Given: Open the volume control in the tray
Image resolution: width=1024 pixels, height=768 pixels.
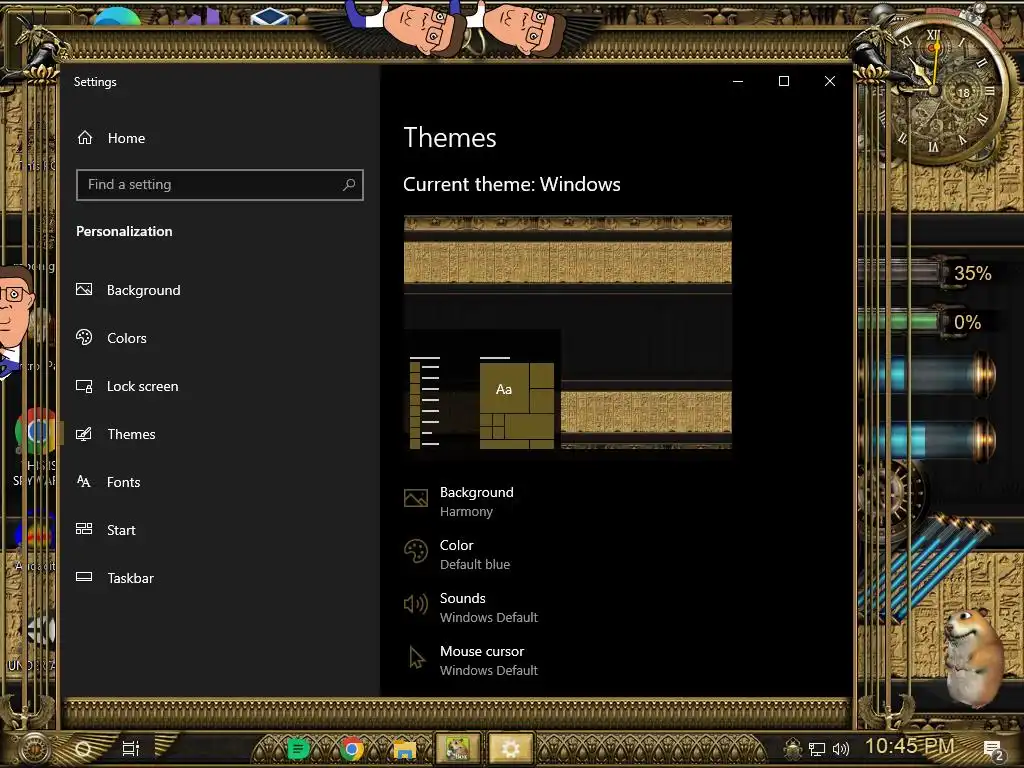Looking at the screenshot, I should (841, 749).
